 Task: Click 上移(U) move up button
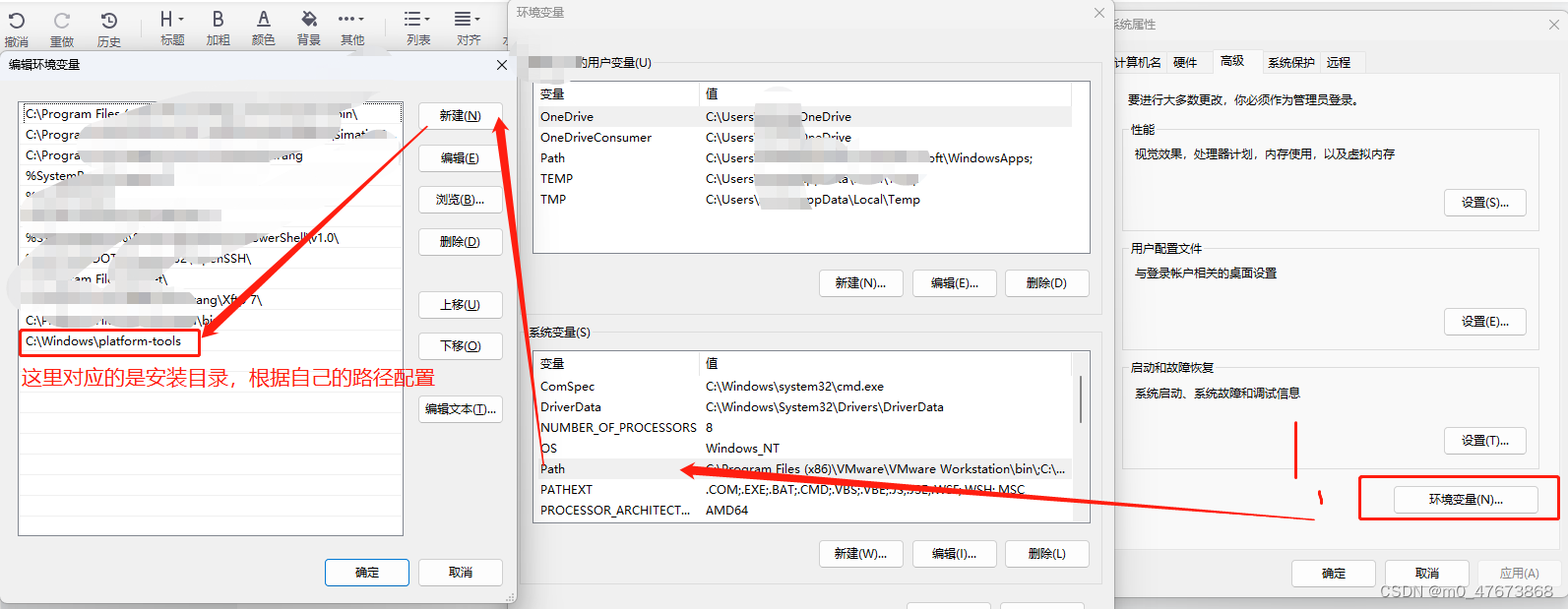(460, 305)
